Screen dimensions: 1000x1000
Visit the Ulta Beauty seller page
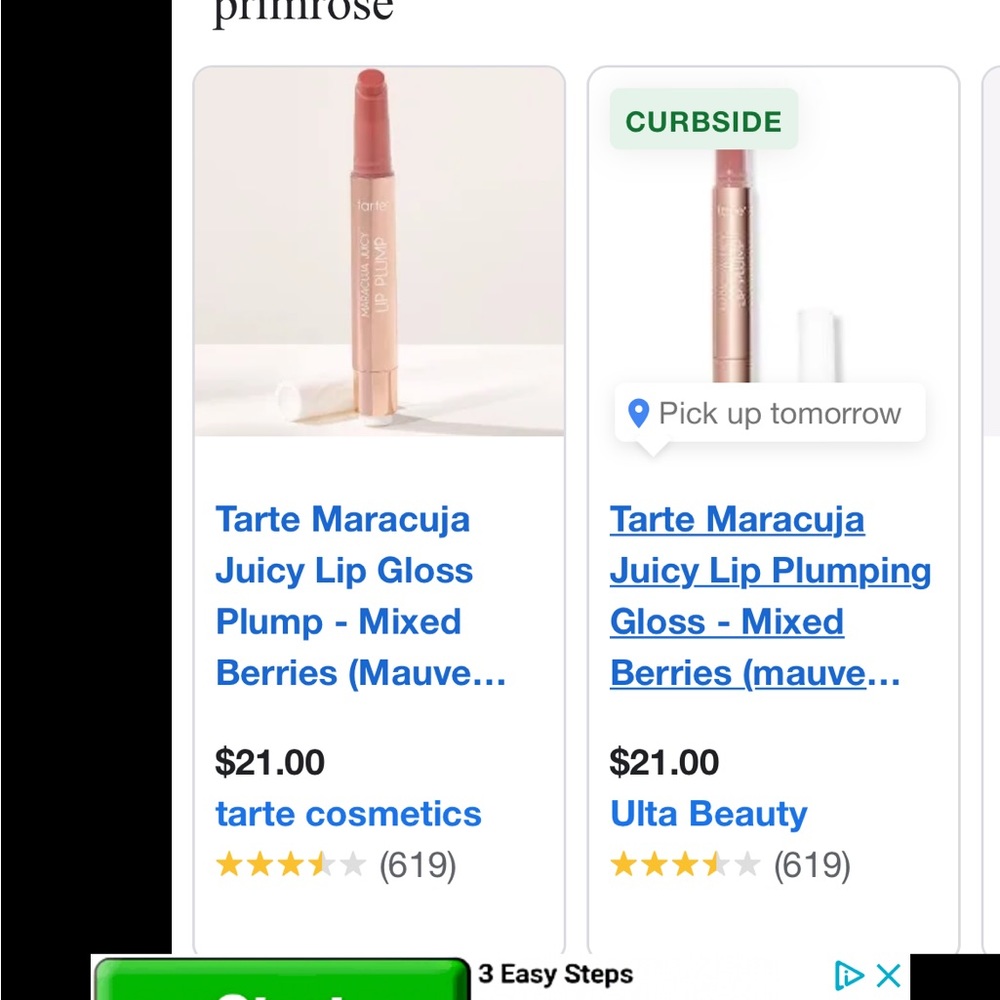click(x=708, y=813)
